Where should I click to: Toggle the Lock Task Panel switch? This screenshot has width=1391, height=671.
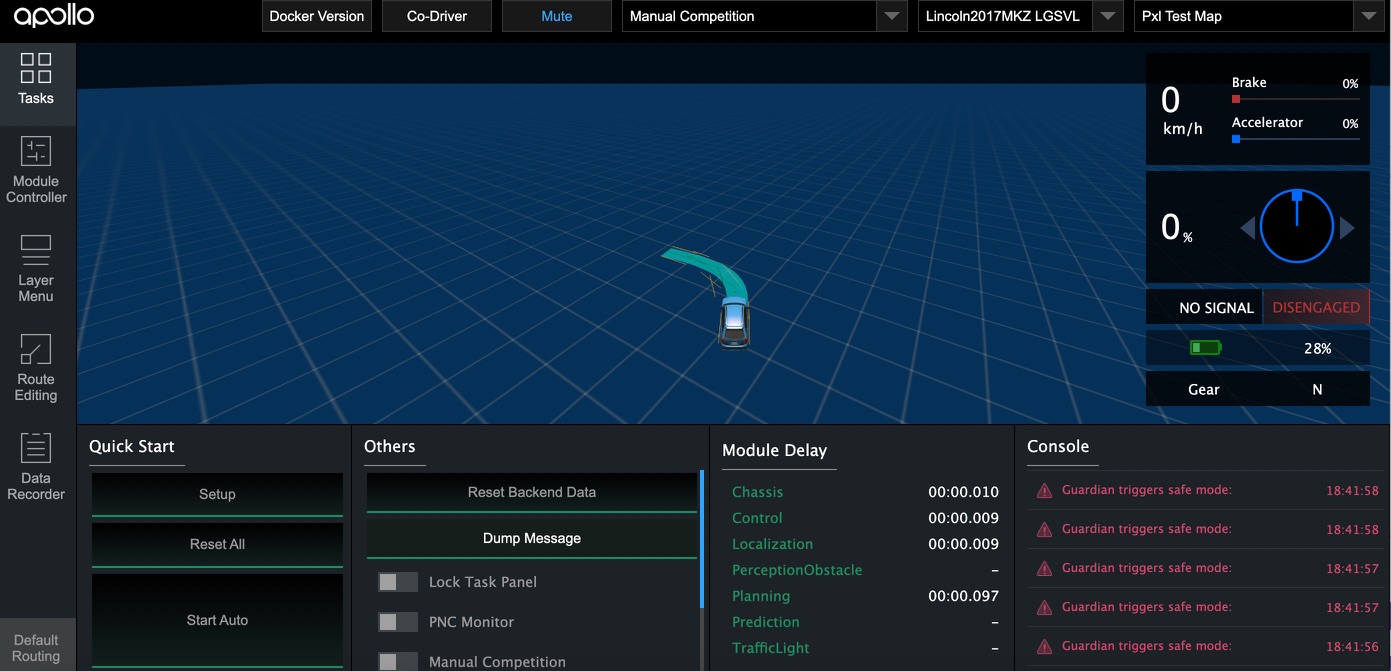tap(397, 582)
